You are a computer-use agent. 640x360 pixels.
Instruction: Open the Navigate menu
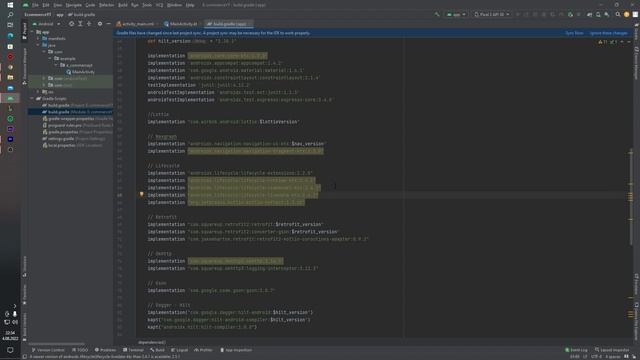click(73, 5)
